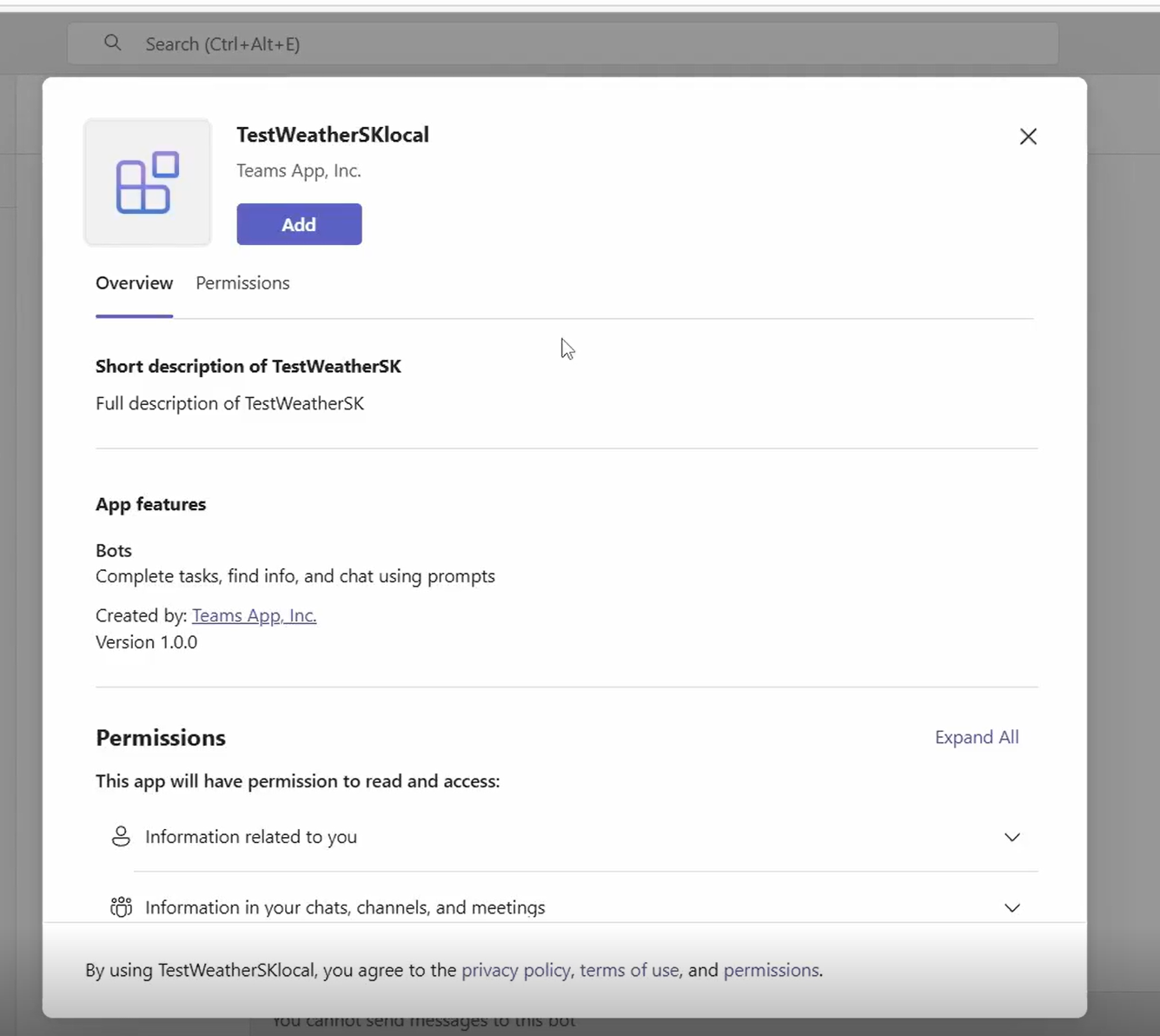
Task: Click the person icon beside Information related to you
Action: tap(121, 836)
